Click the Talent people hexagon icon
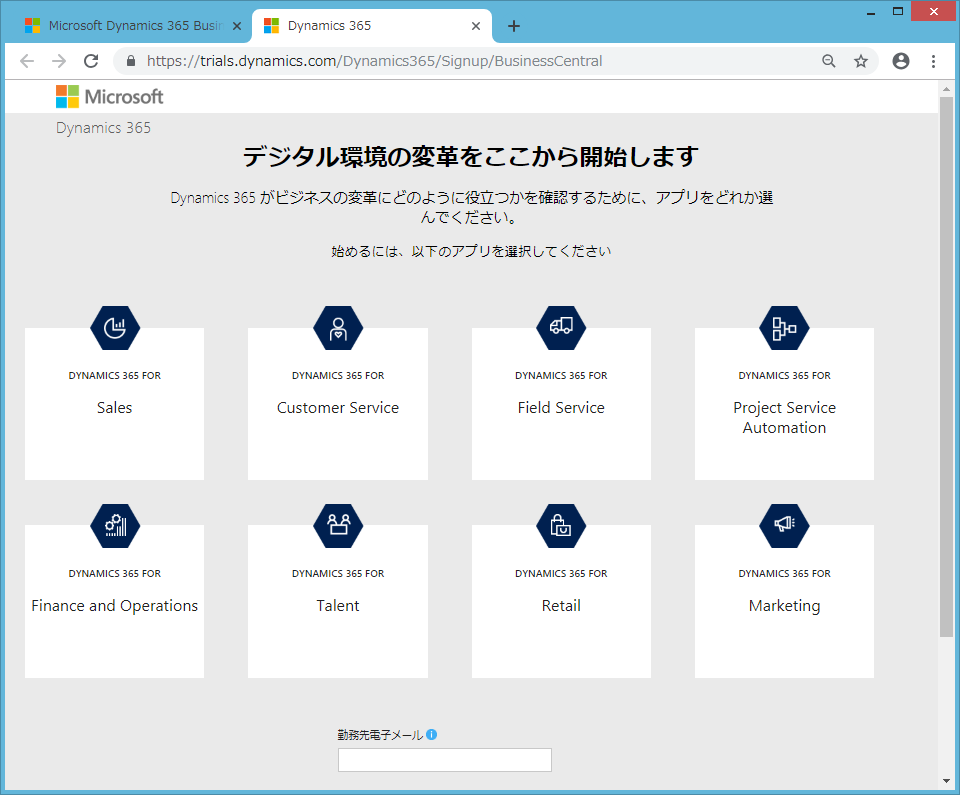This screenshot has width=960, height=795. [x=338, y=526]
